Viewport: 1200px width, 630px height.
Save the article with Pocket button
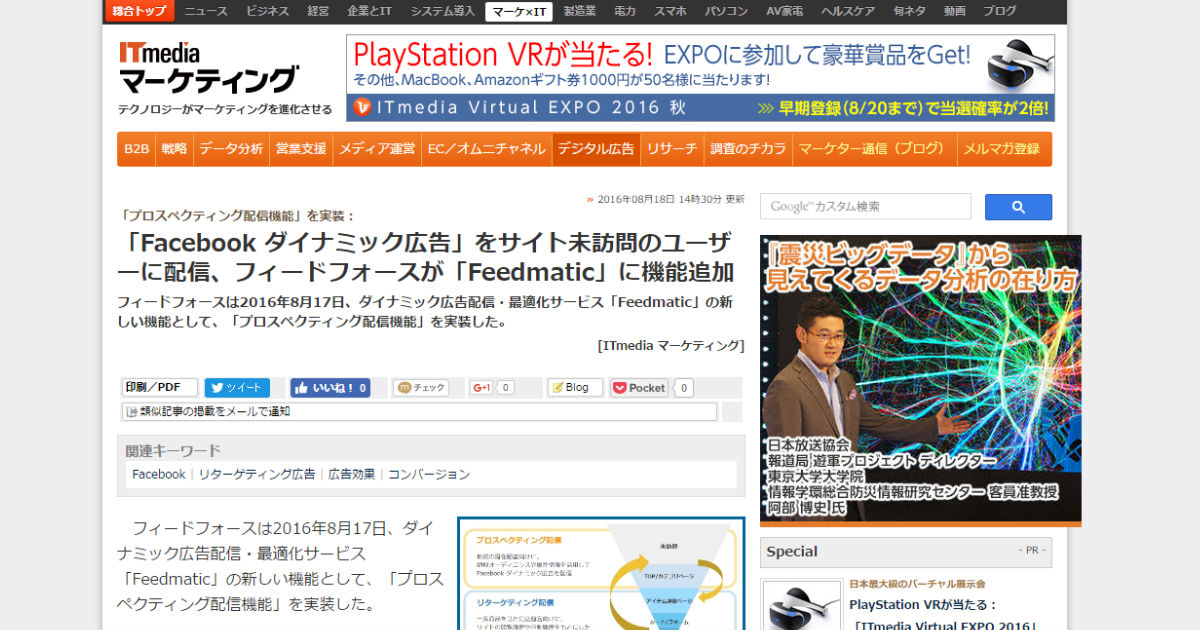[x=639, y=388]
